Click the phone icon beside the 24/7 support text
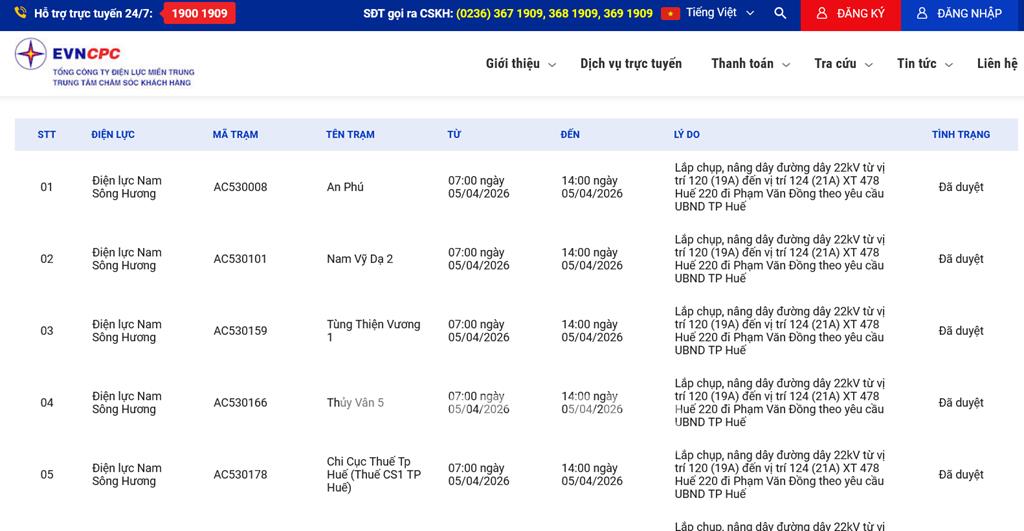 (x=20, y=13)
